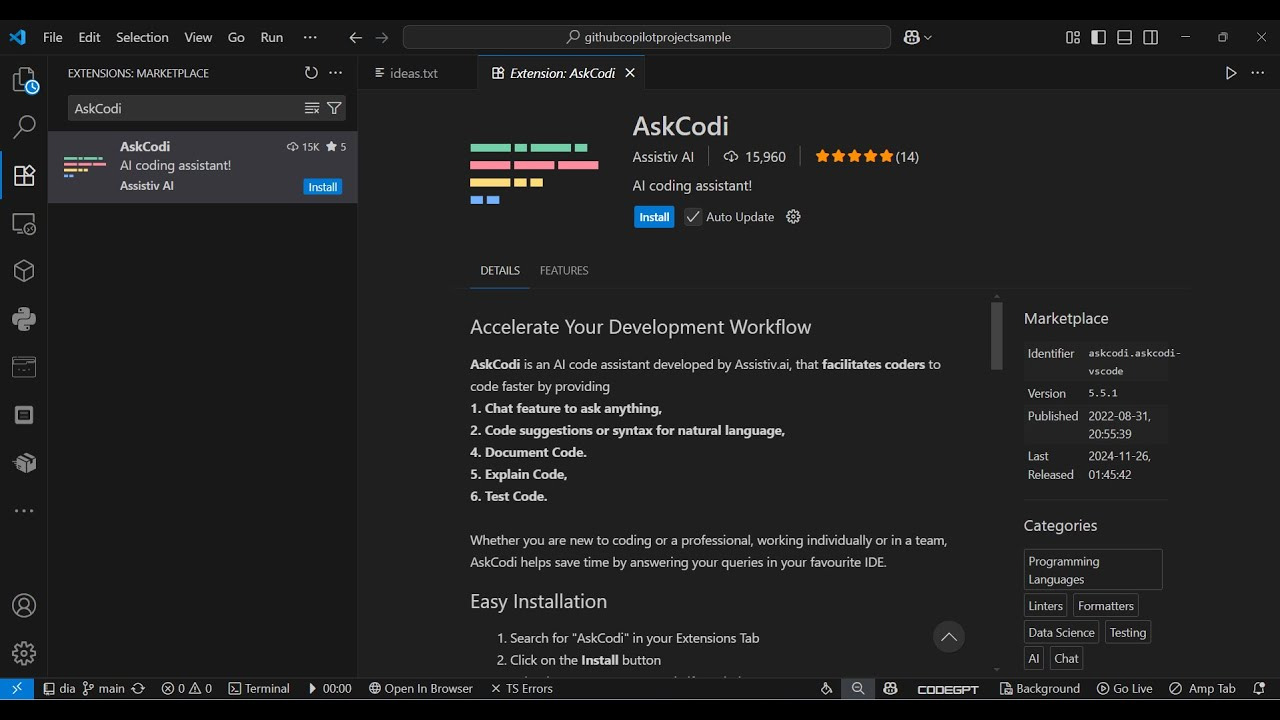The height and width of the screenshot is (720, 1280).
Task: Select the Testing category tag
Action: [x=1128, y=632]
